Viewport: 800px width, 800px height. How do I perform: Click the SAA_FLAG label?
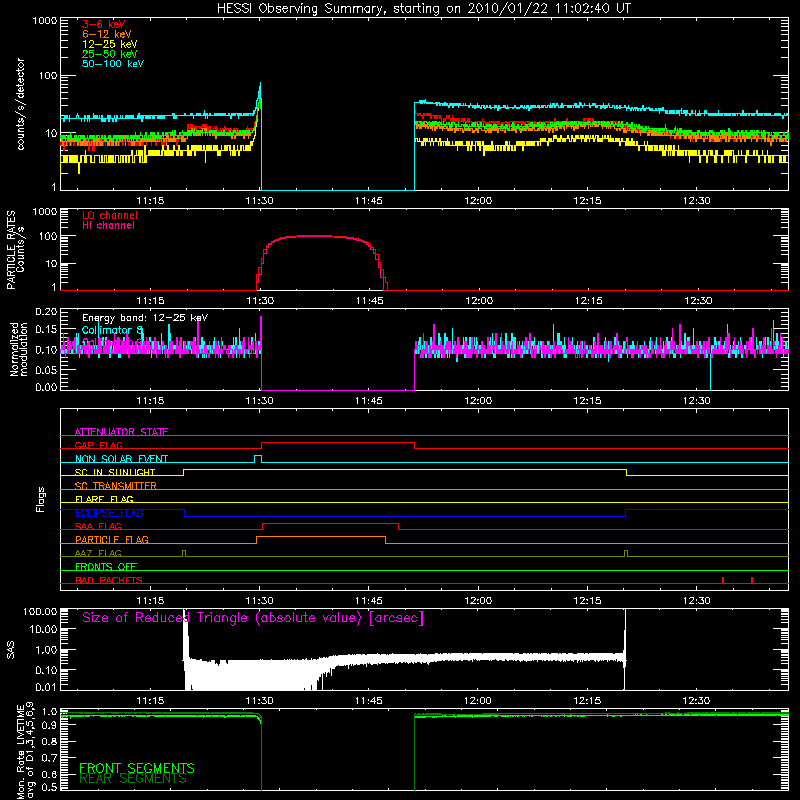(x=98, y=526)
